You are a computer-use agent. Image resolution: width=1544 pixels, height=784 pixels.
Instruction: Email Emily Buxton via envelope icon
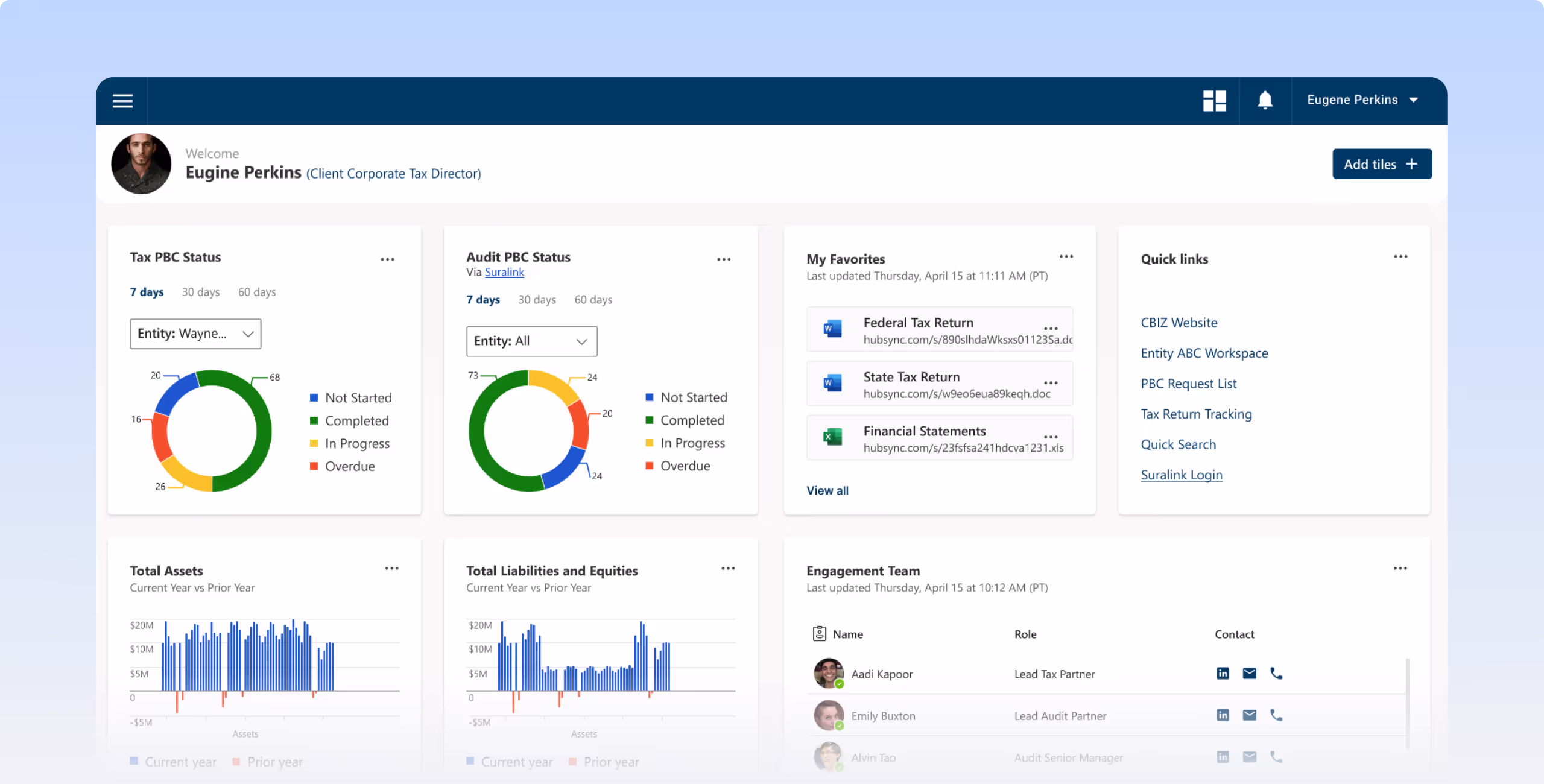[x=1249, y=715]
